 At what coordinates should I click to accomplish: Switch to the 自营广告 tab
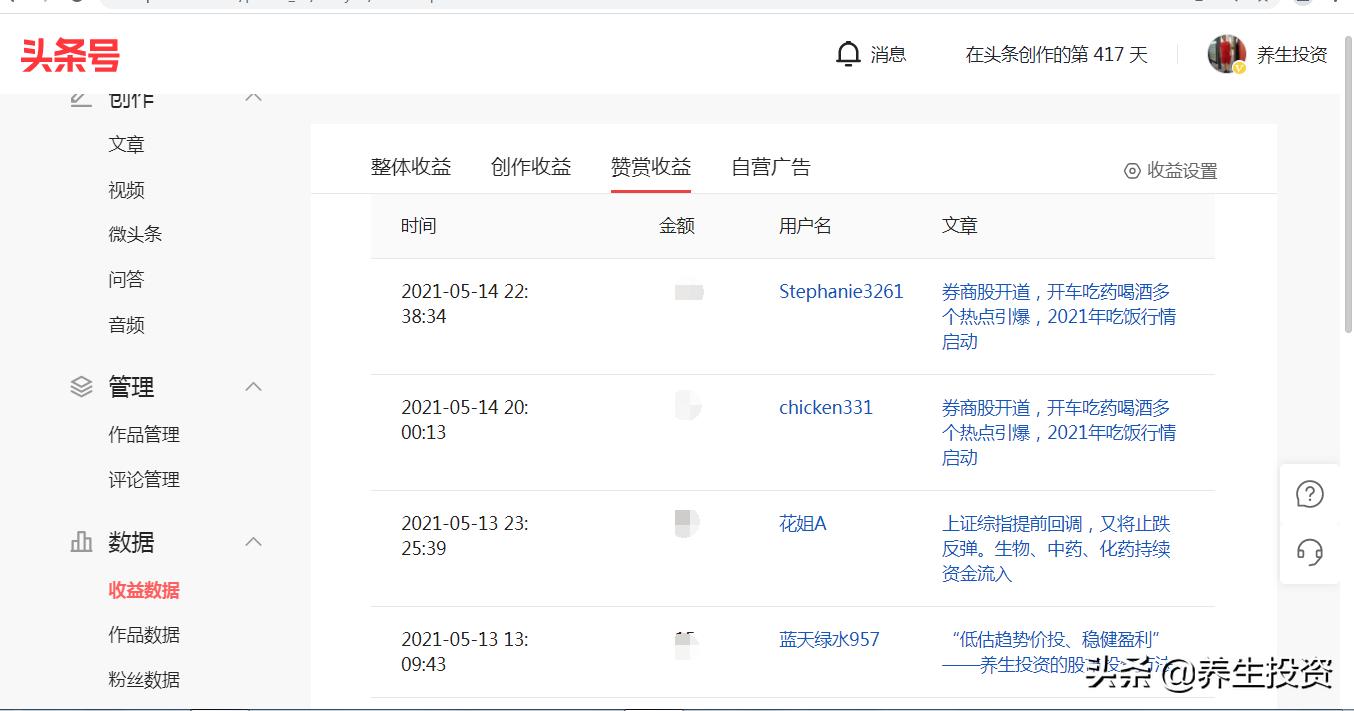pos(770,167)
